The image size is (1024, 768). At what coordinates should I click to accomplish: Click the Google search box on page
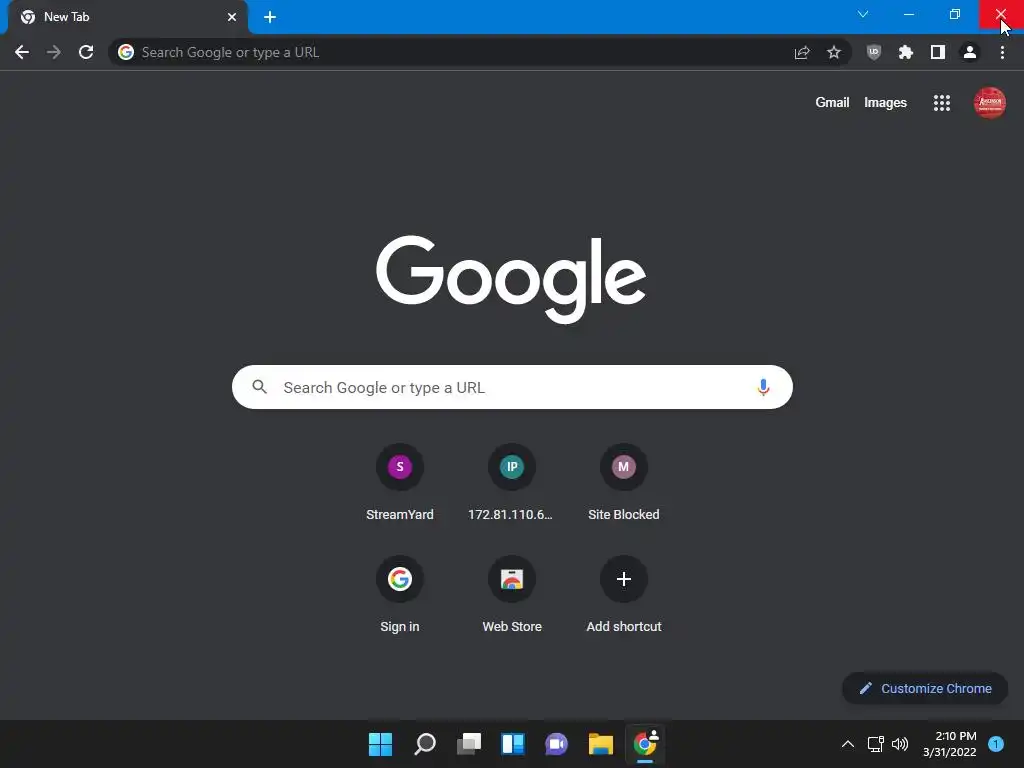512,387
